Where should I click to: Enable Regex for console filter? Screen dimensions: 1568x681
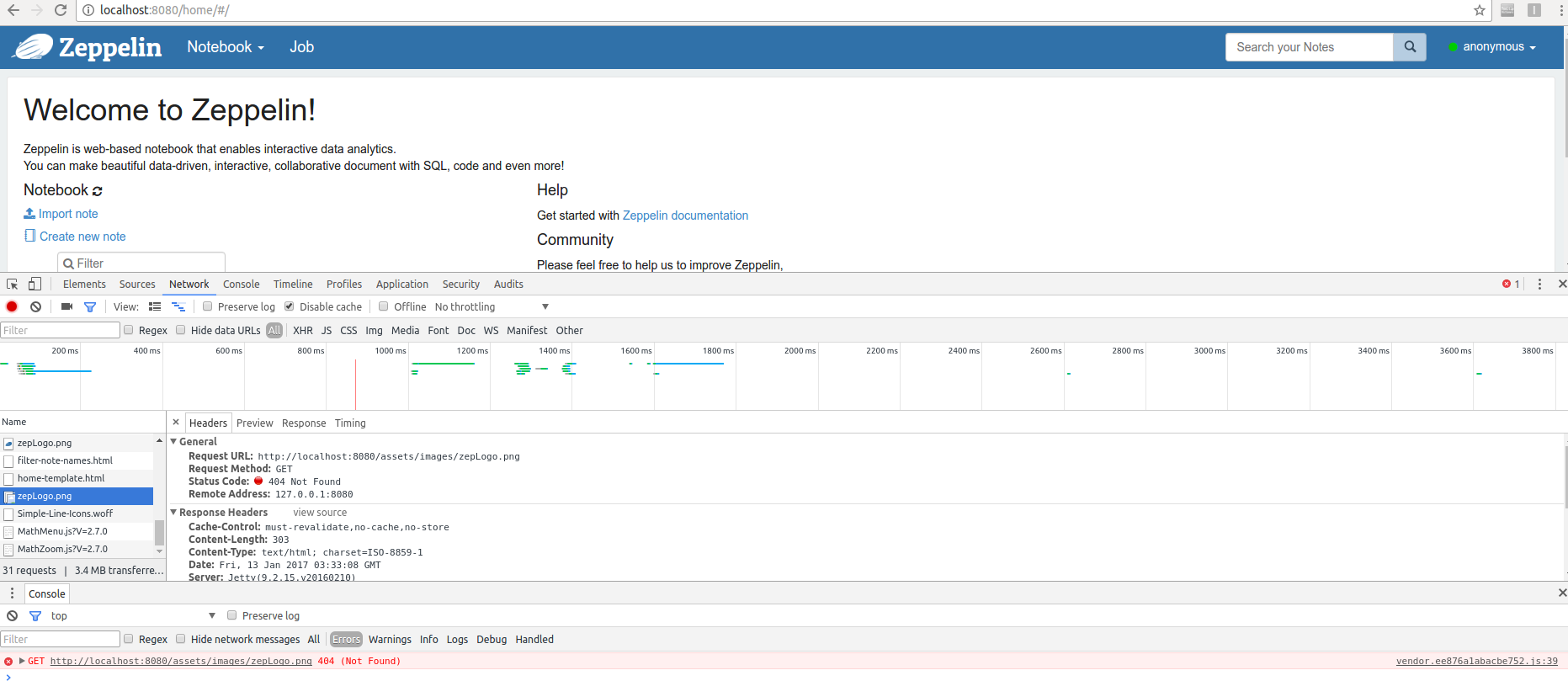point(129,639)
